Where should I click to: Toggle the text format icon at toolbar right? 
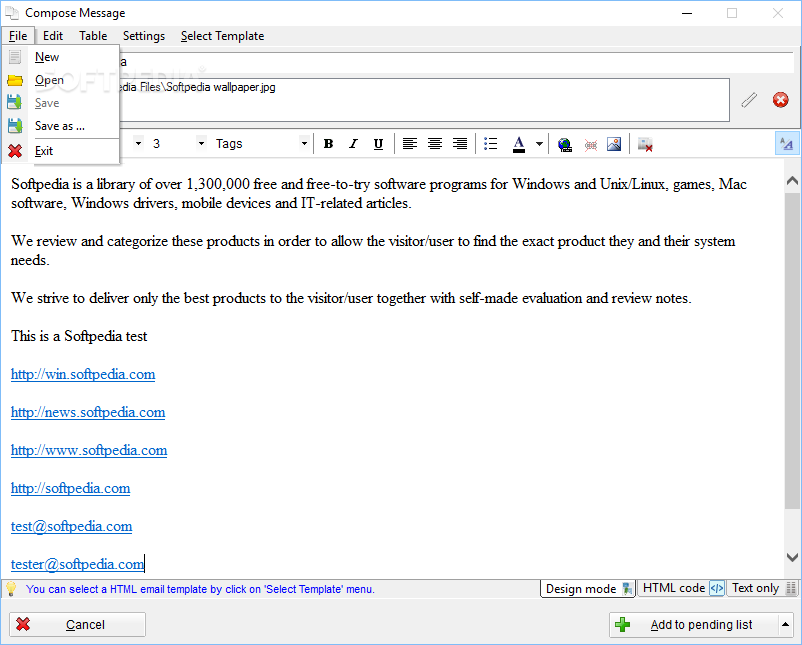[x=786, y=144]
